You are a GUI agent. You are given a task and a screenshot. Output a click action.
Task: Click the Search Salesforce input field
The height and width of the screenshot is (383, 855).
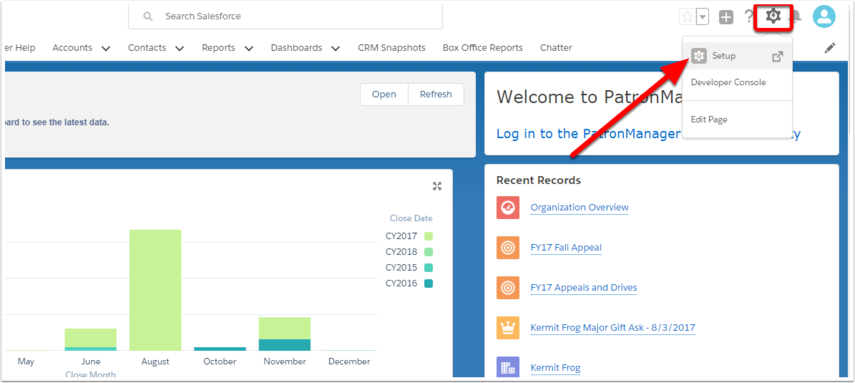285,16
